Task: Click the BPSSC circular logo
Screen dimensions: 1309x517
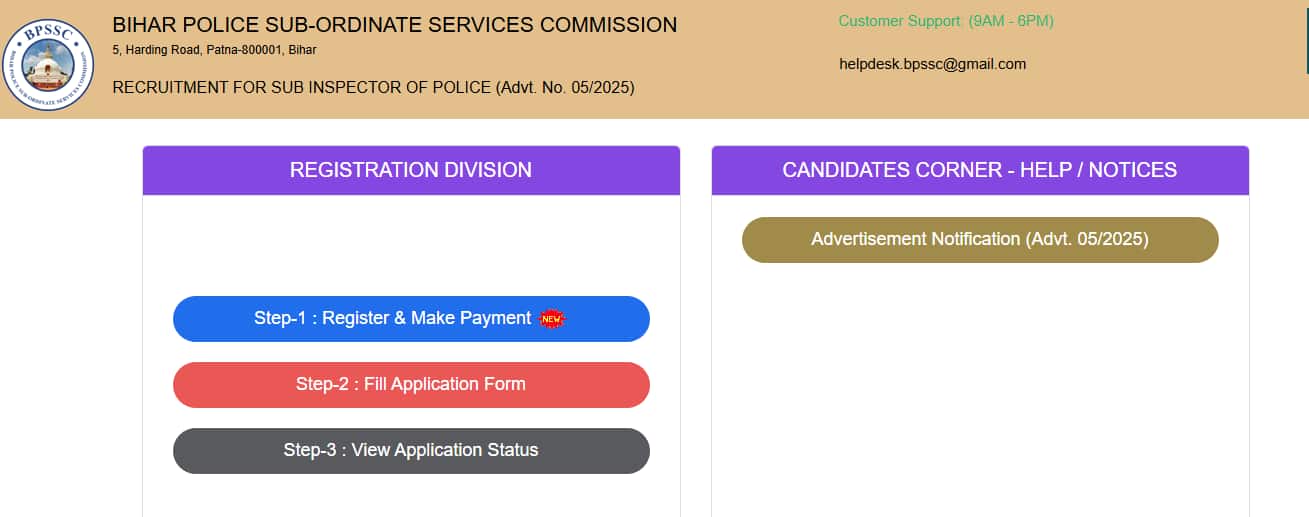Action: (48, 65)
